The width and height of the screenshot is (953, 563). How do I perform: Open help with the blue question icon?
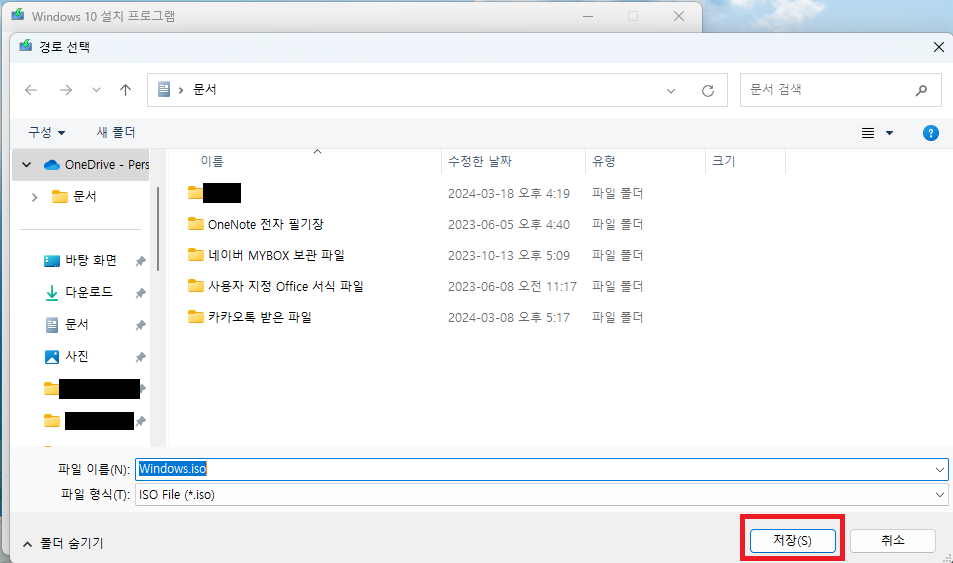click(x=931, y=133)
